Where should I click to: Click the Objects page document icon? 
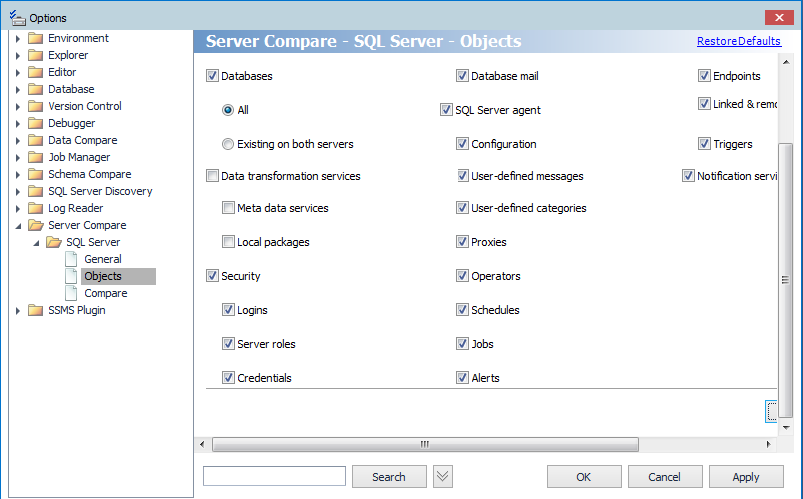coord(71,276)
